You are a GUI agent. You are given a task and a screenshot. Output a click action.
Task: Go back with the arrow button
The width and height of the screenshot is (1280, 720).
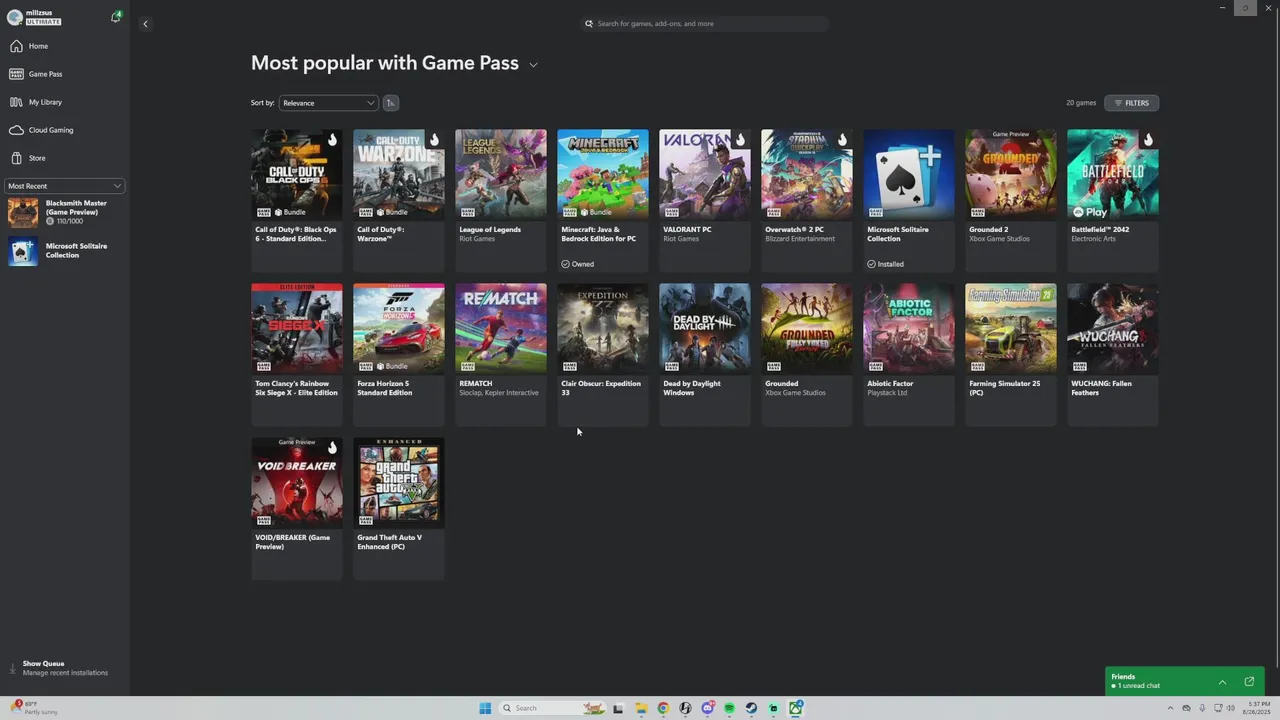coord(145,24)
